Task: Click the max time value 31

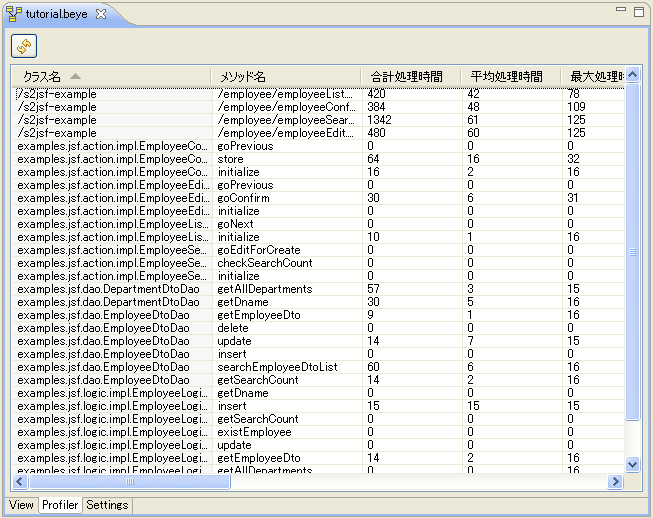Action: tap(573, 198)
